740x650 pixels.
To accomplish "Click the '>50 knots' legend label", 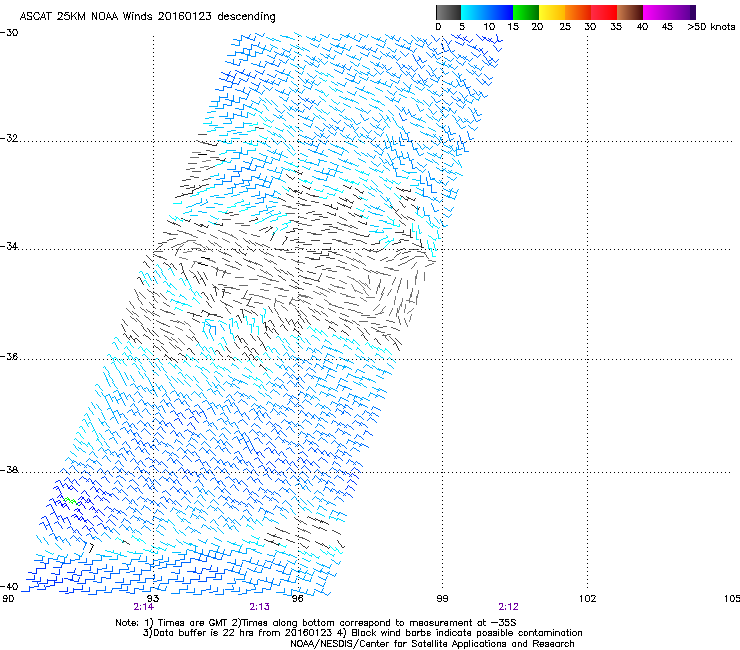I will click(x=711, y=27).
